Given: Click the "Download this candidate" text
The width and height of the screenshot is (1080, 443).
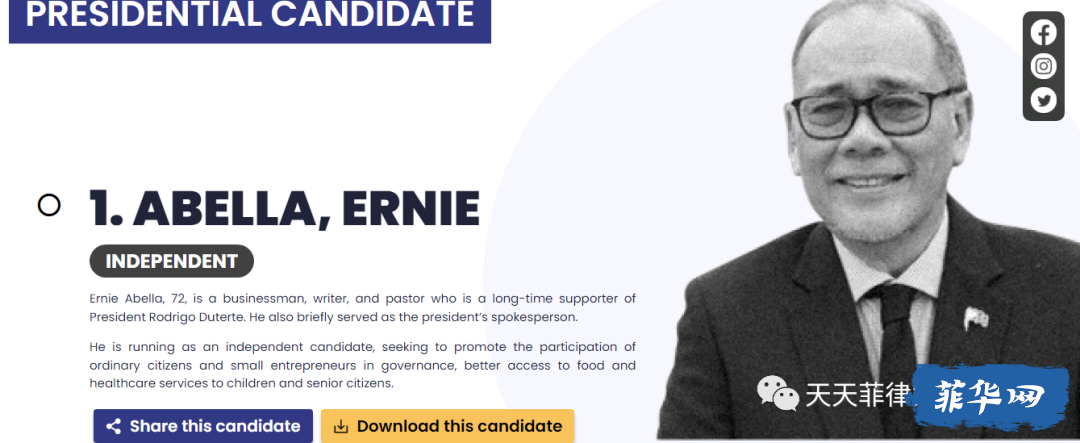Looking at the screenshot, I should pos(459,426).
